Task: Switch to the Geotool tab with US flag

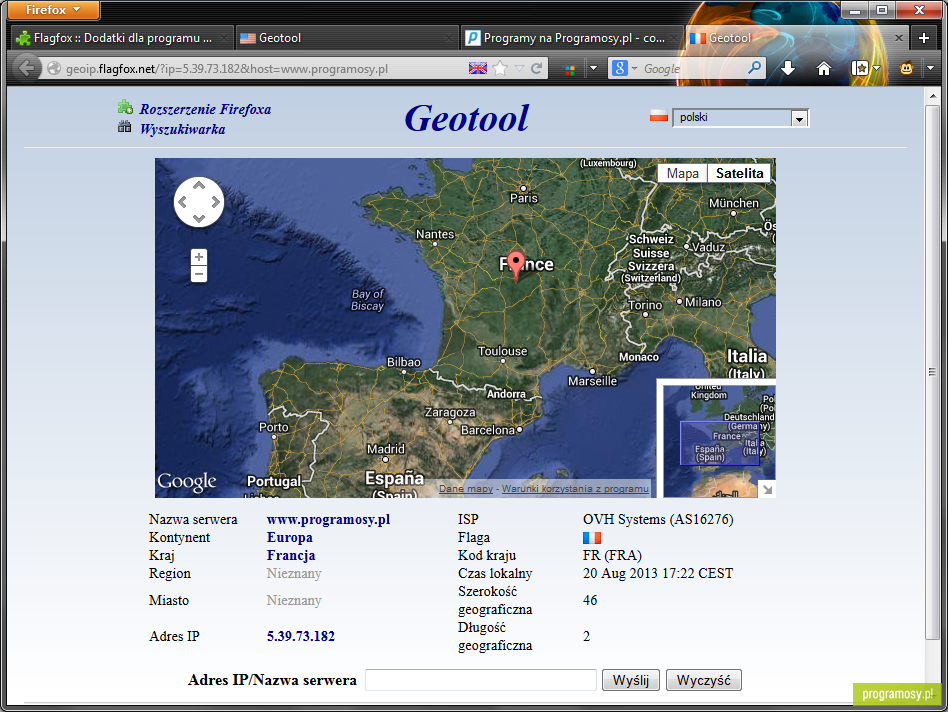Action: click(x=346, y=38)
